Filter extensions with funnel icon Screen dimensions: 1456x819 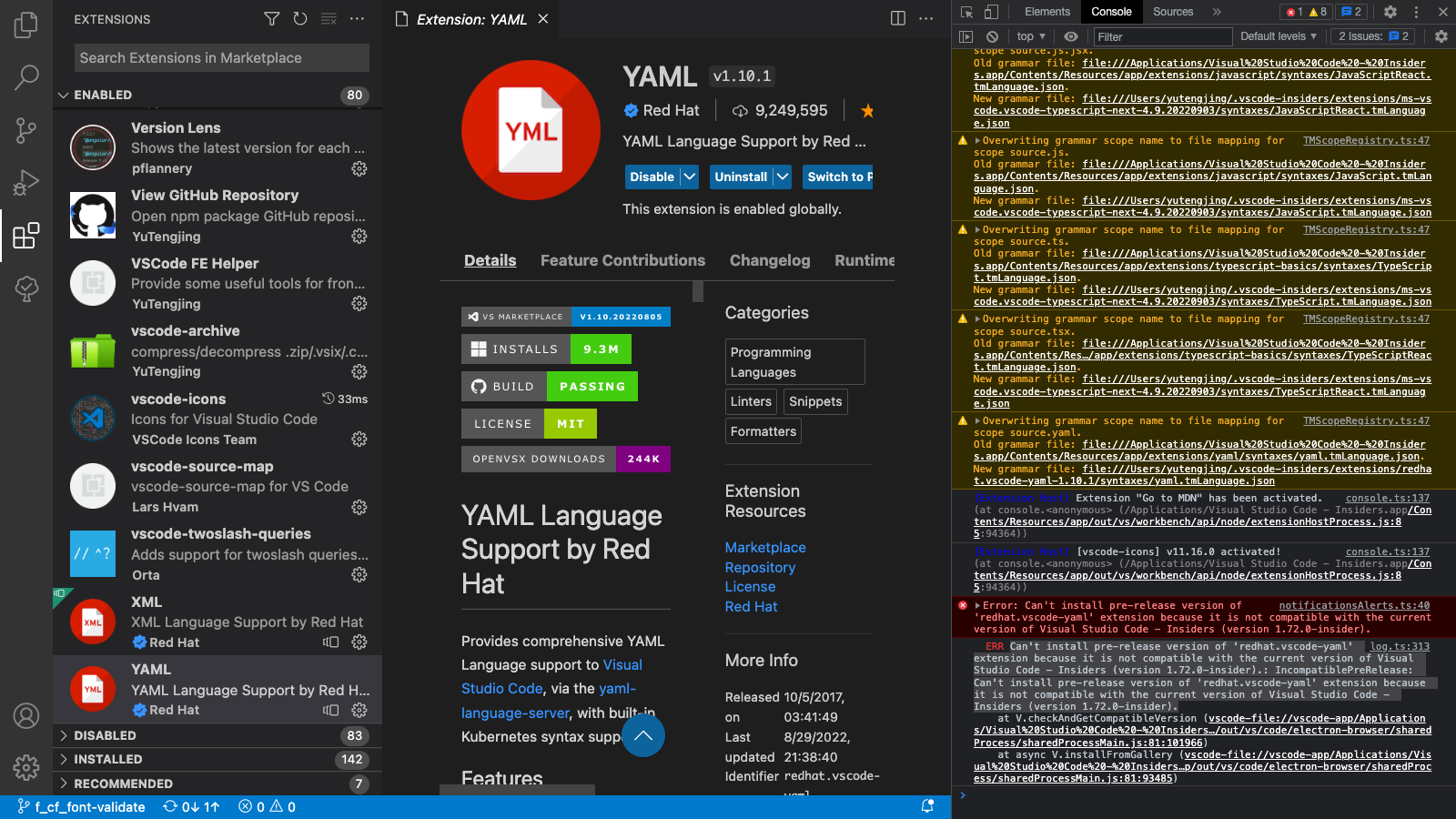[x=271, y=18]
